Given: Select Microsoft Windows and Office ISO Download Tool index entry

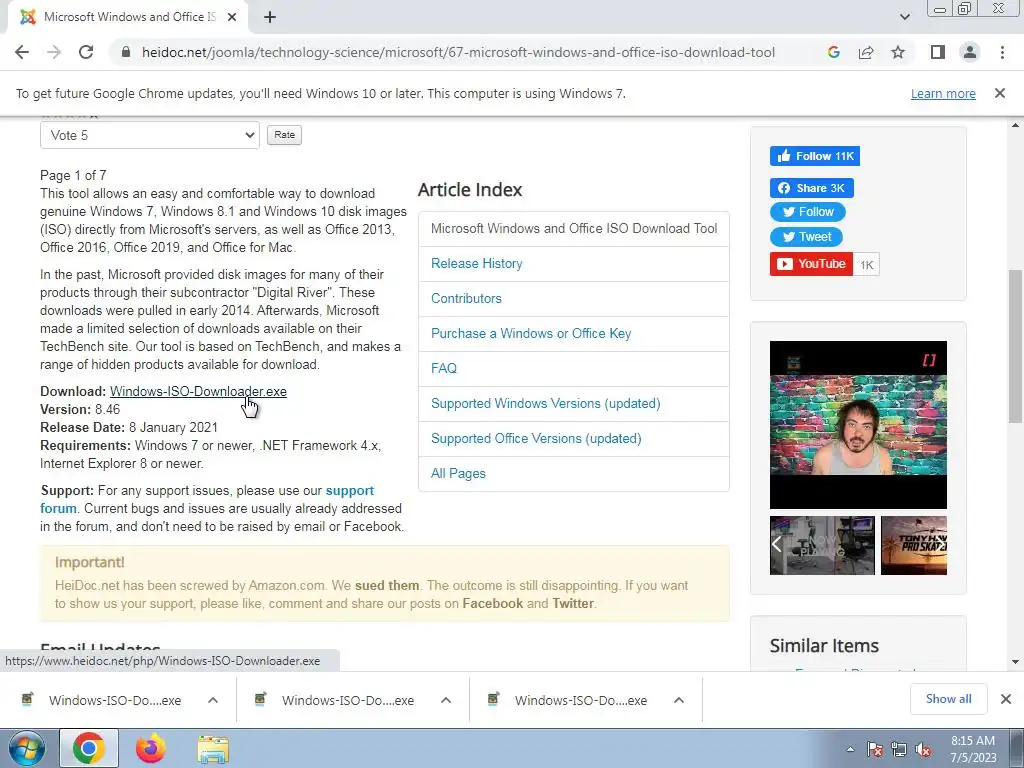Looking at the screenshot, I should coord(573,229).
